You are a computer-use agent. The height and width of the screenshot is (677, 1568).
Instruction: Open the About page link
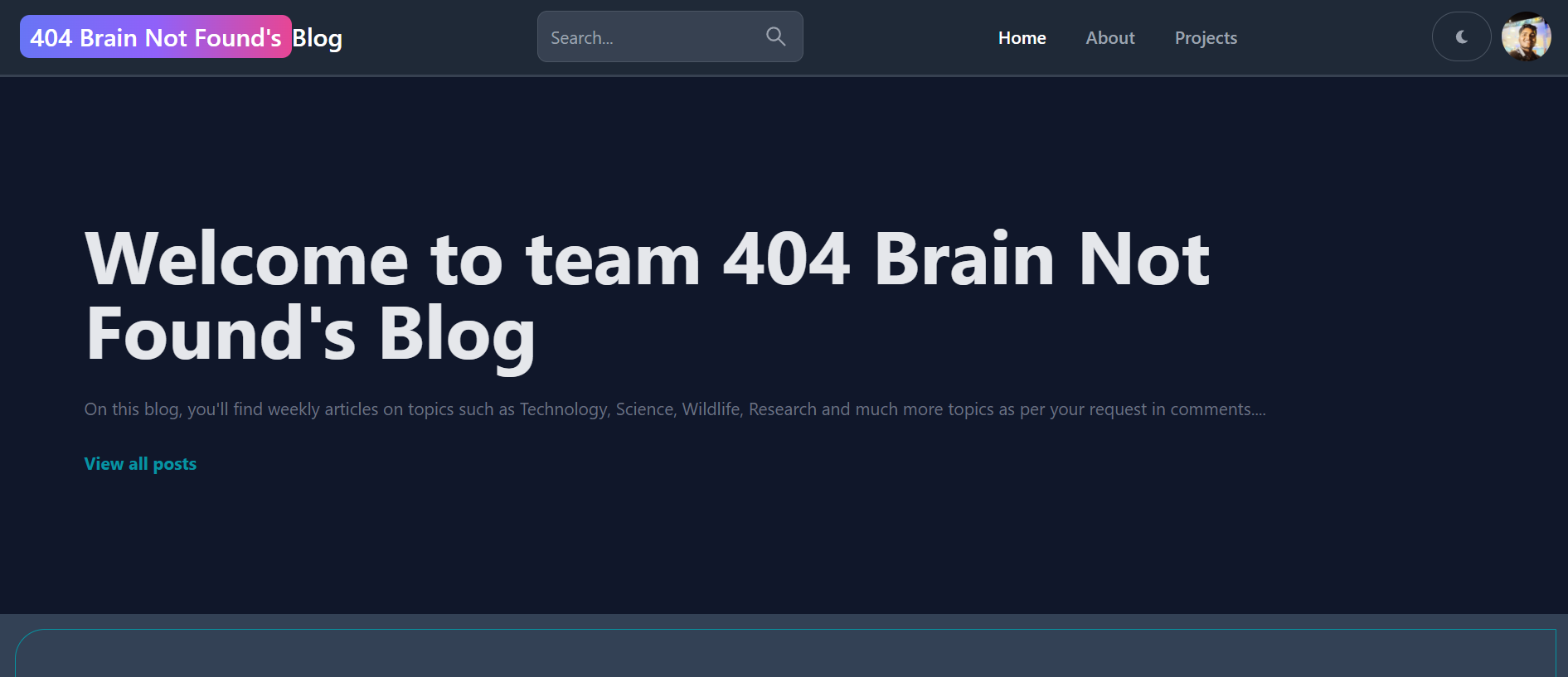(1110, 38)
